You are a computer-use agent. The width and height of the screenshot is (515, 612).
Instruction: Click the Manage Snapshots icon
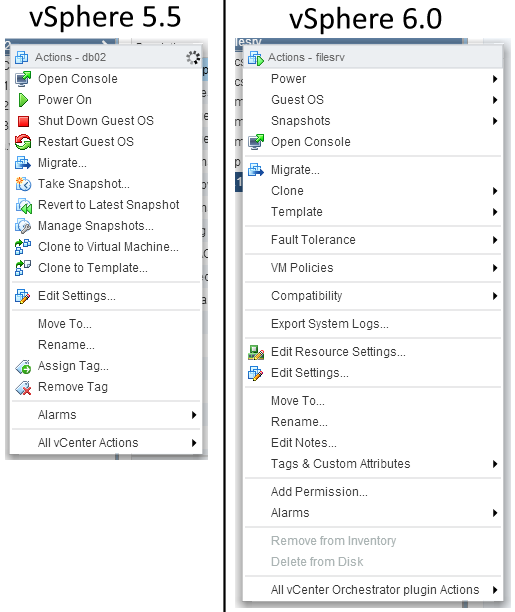point(23,226)
